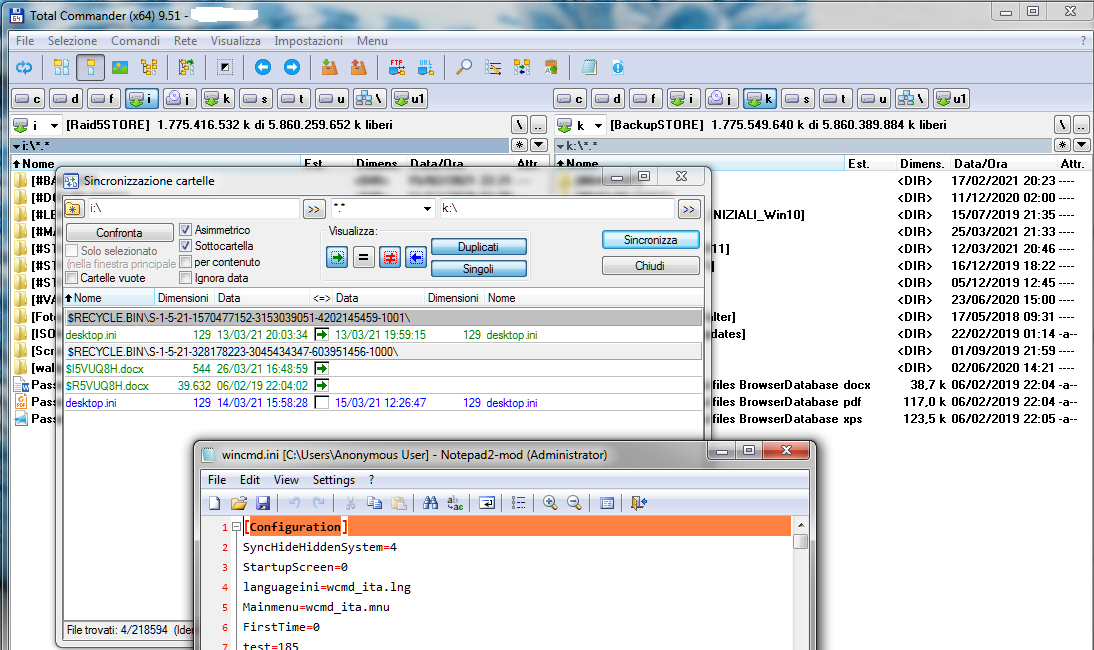Open the Settings menu in Notepad2
This screenshot has height=650, width=1094.
(x=334, y=480)
